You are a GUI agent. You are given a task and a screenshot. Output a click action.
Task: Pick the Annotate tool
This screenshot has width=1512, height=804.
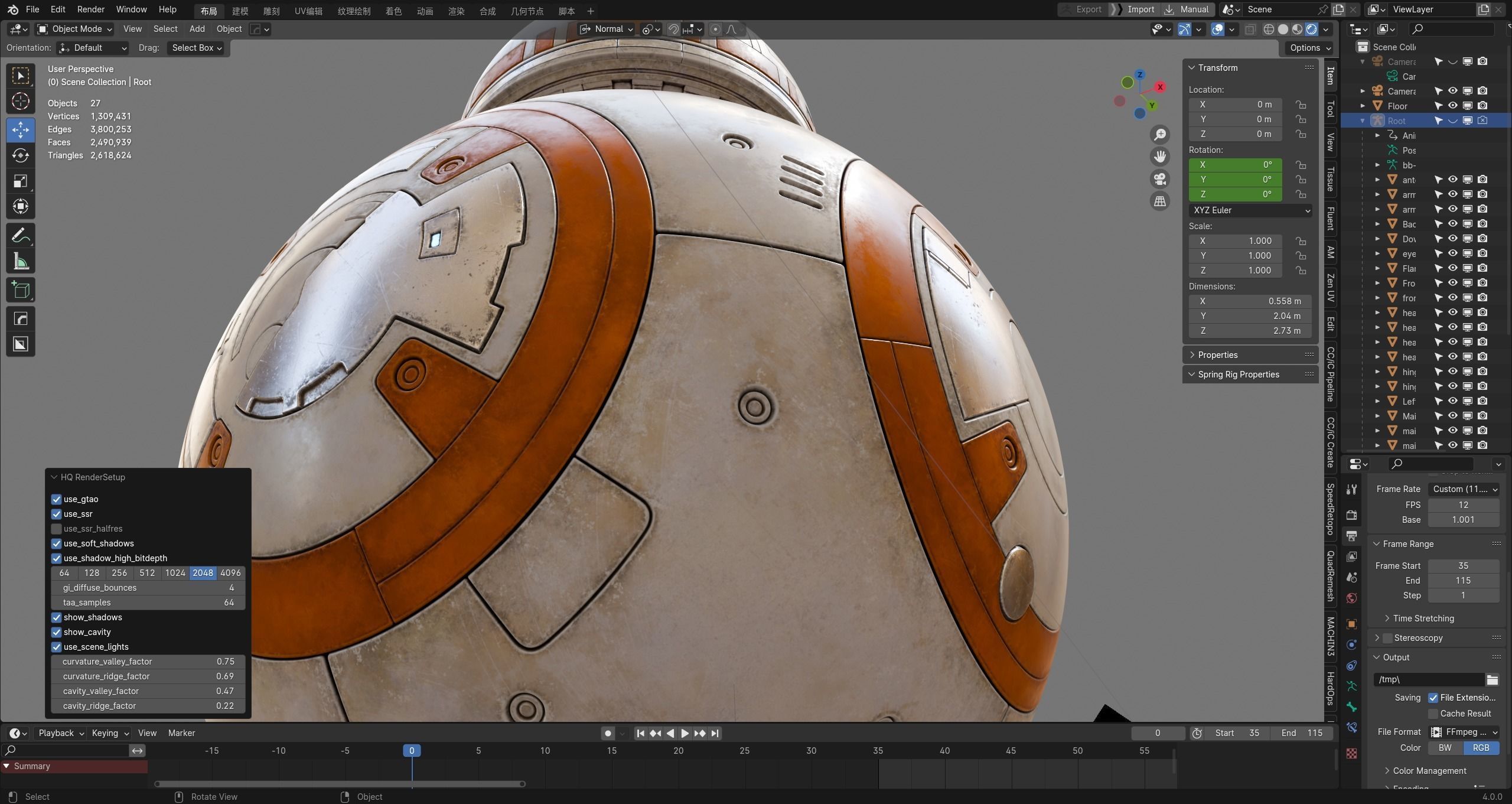[21, 236]
